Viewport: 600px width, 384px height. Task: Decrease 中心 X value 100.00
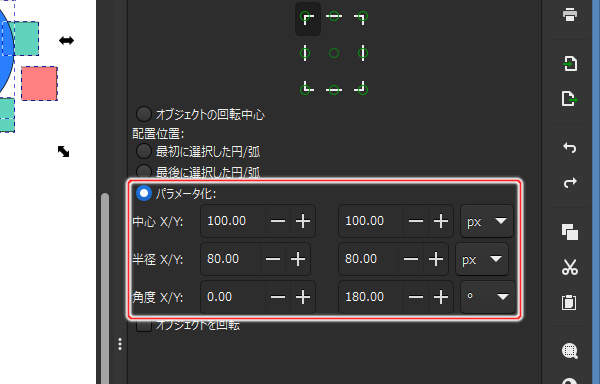point(278,221)
